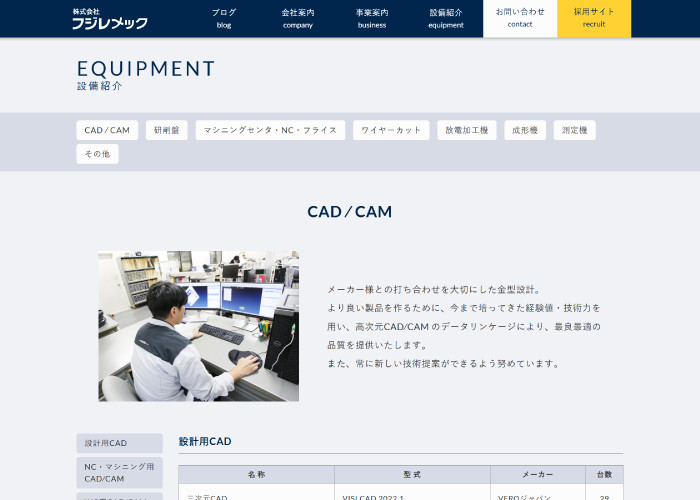The image size is (700, 500).
Task: Show the 測定機 equipment section
Action: [x=575, y=130]
